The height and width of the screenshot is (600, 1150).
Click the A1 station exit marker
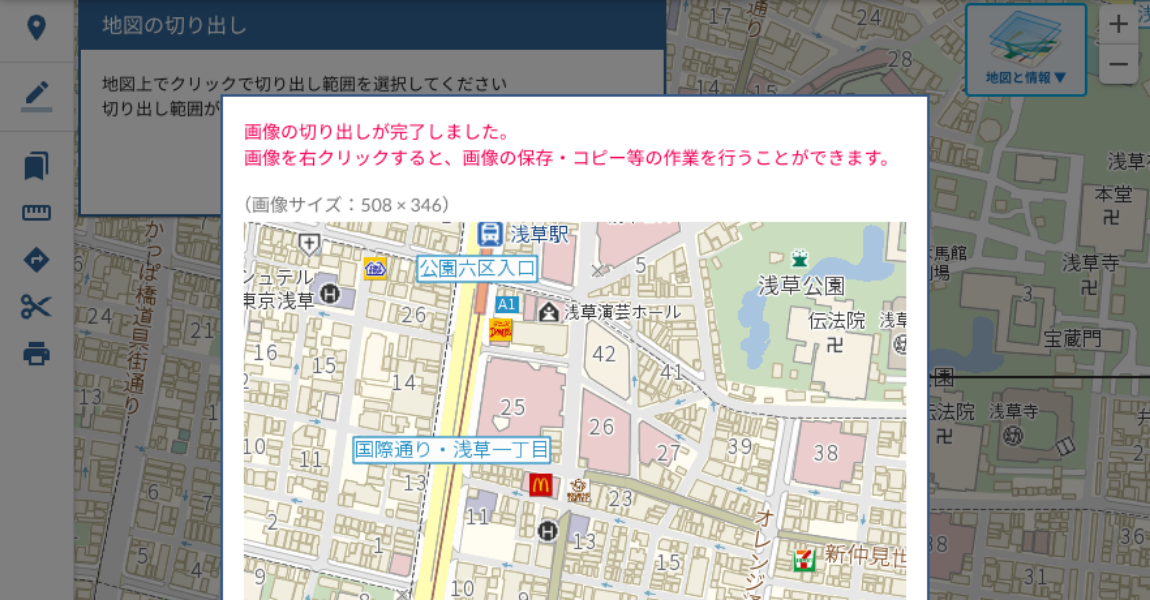pos(506,302)
